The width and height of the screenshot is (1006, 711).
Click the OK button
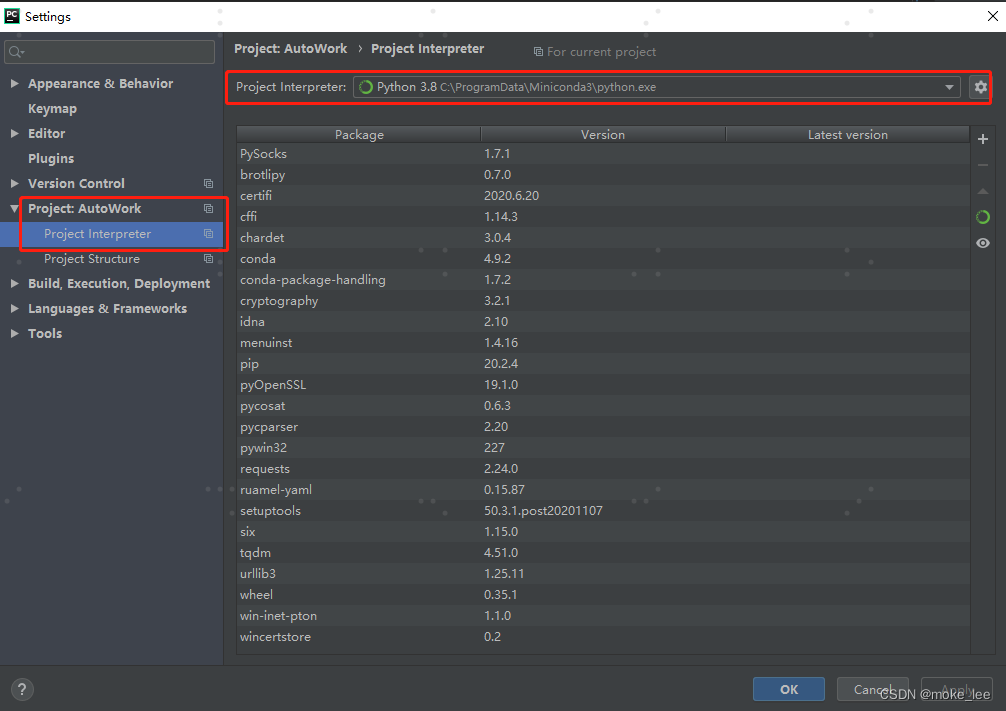pyautogui.click(x=789, y=689)
